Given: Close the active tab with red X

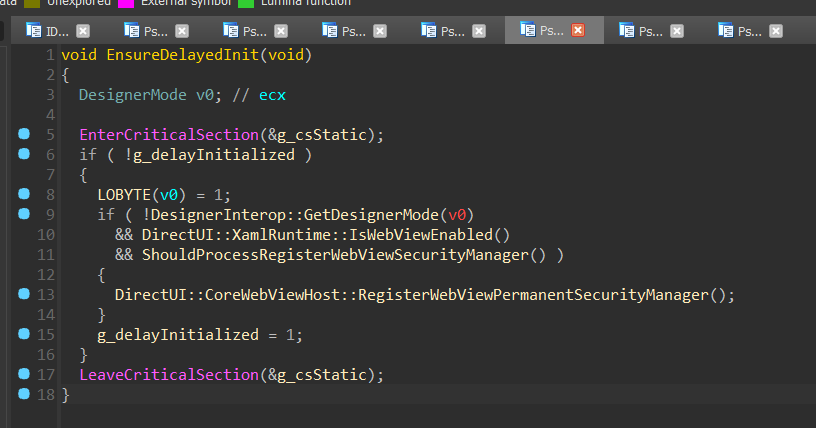Looking at the screenshot, I should pos(578,30).
